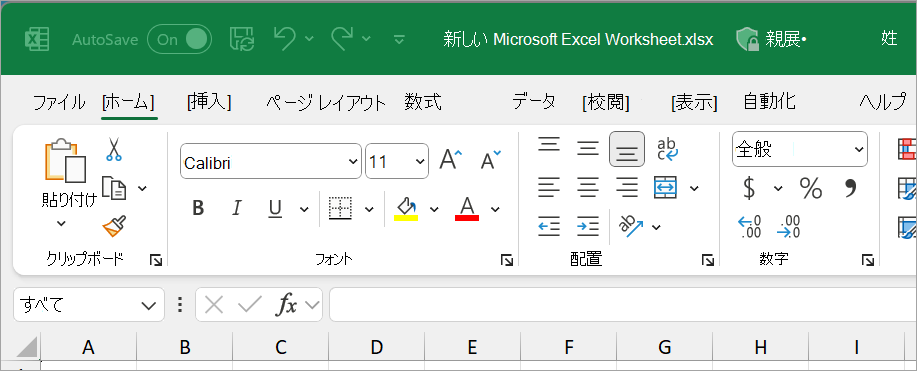The height and width of the screenshot is (371, 917).
Task: Open the ファイル tab
Action: (58, 102)
